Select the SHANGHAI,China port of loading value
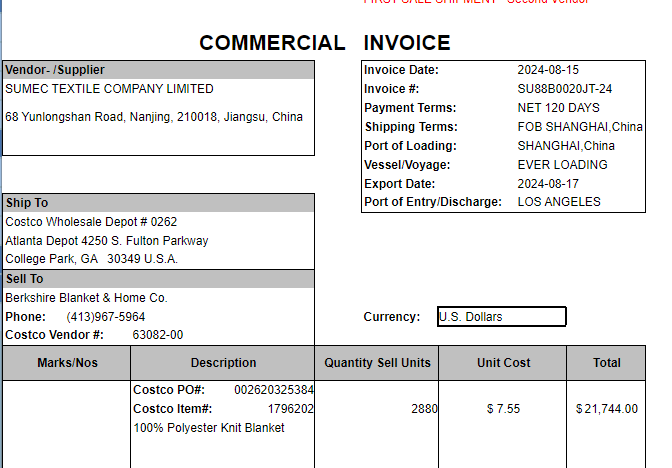This screenshot has width=672, height=468. 566,146
